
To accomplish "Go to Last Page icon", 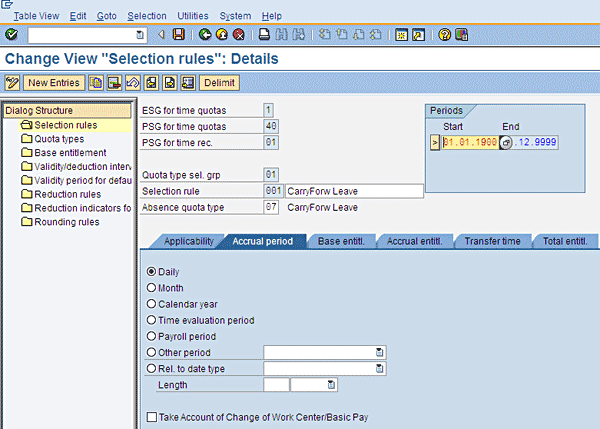I will pos(376,35).
